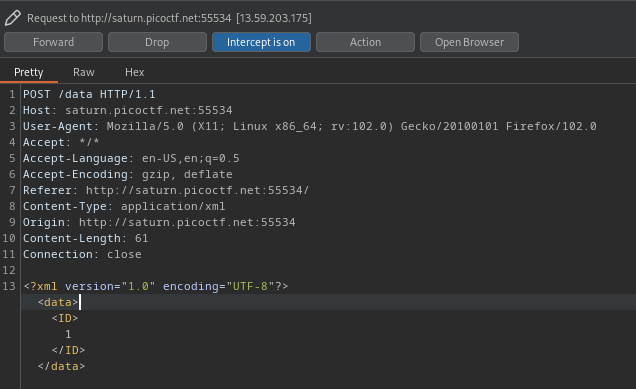Click line number 13 in the gutter

[x=9, y=286]
